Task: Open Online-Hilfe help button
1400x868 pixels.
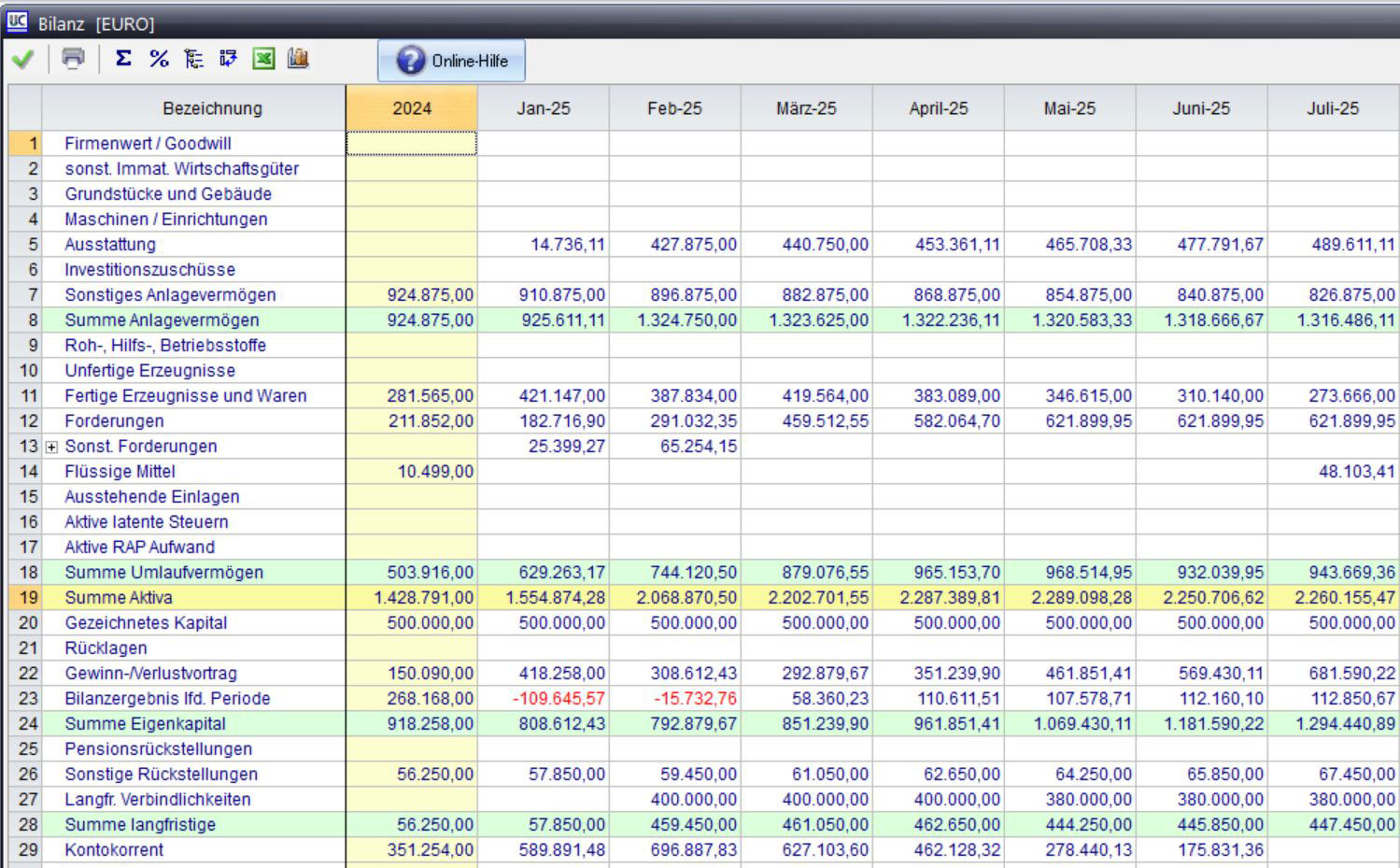Action: (452, 61)
